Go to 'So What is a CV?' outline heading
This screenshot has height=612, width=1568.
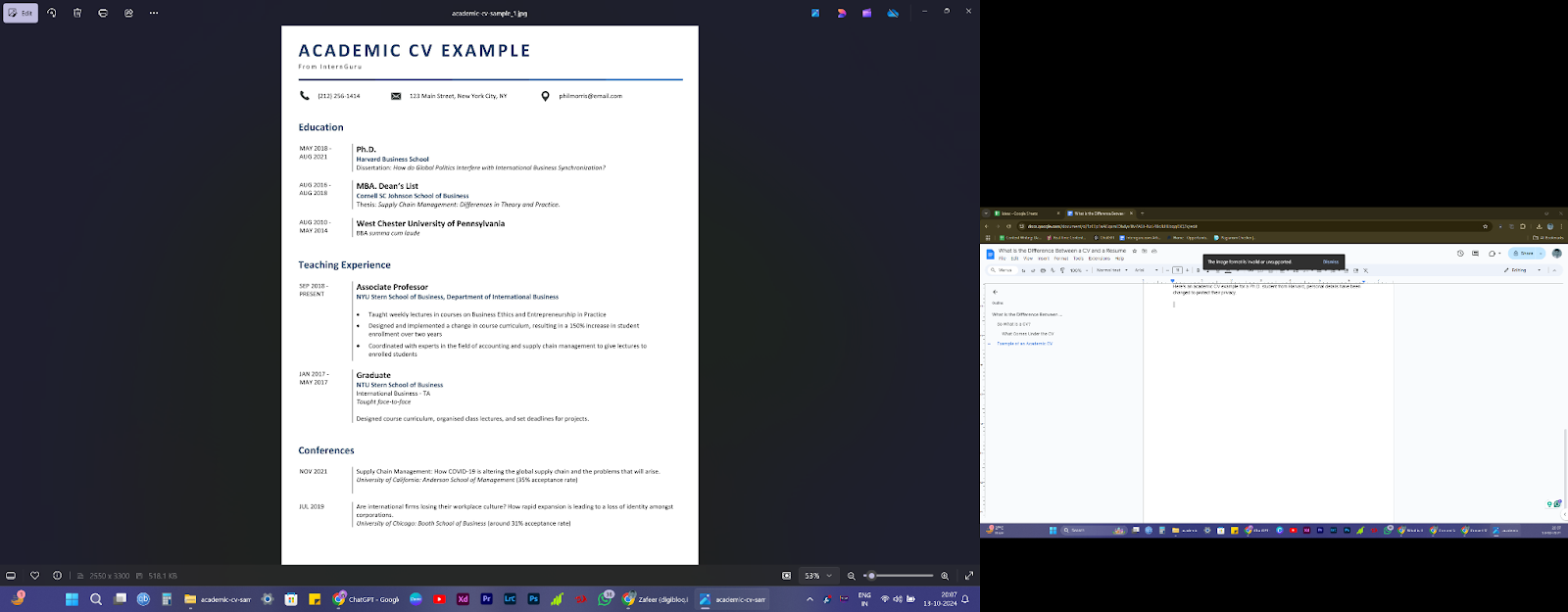pos(1013,324)
